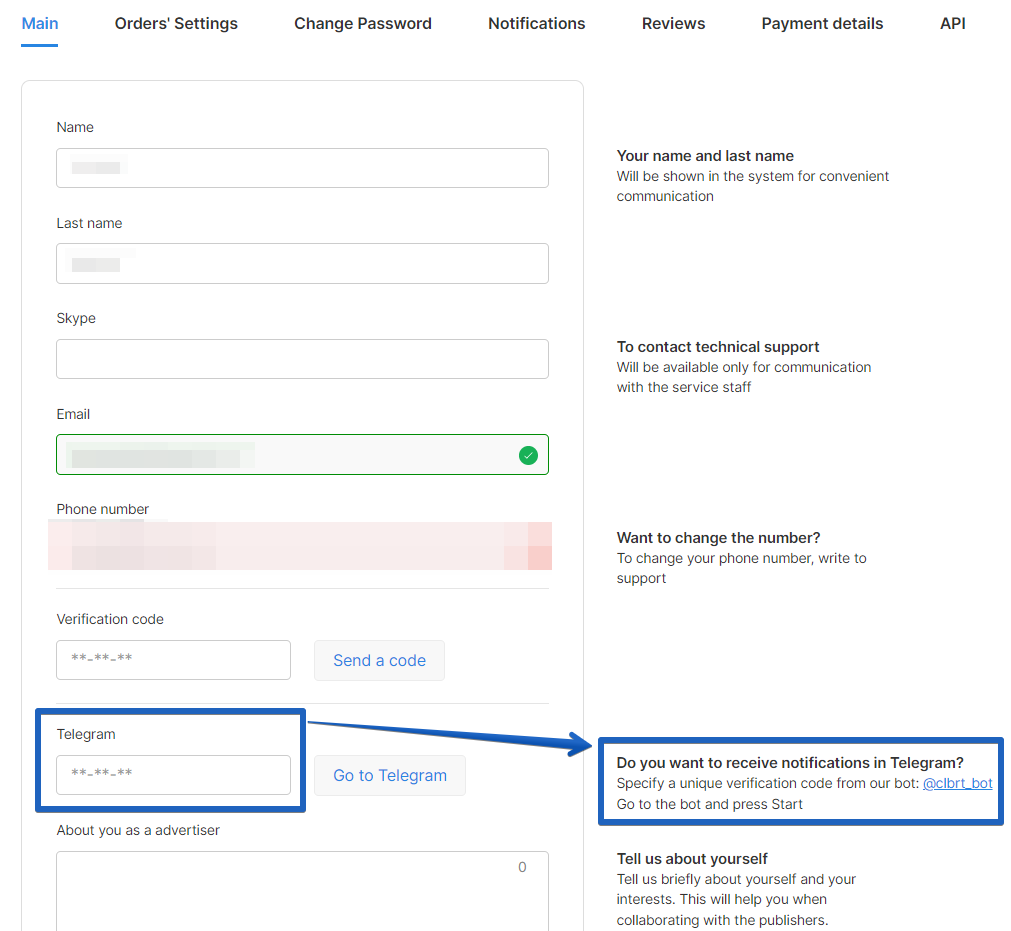The height and width of the screenshot is (931, 1011).
Task: Open the Orders' Settings tab
Action: [176, 23]
